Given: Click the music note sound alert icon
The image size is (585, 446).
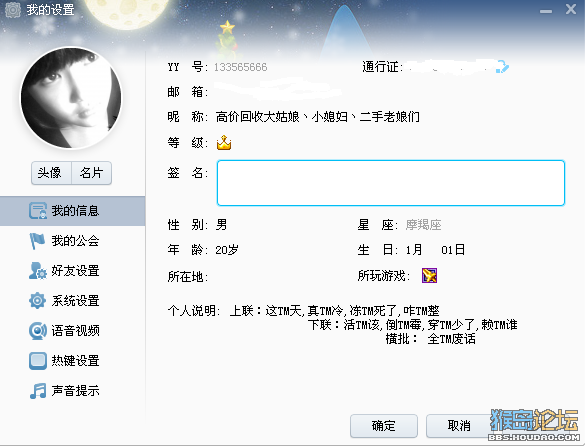Looking at the screenshot, I should coord(38,391).
